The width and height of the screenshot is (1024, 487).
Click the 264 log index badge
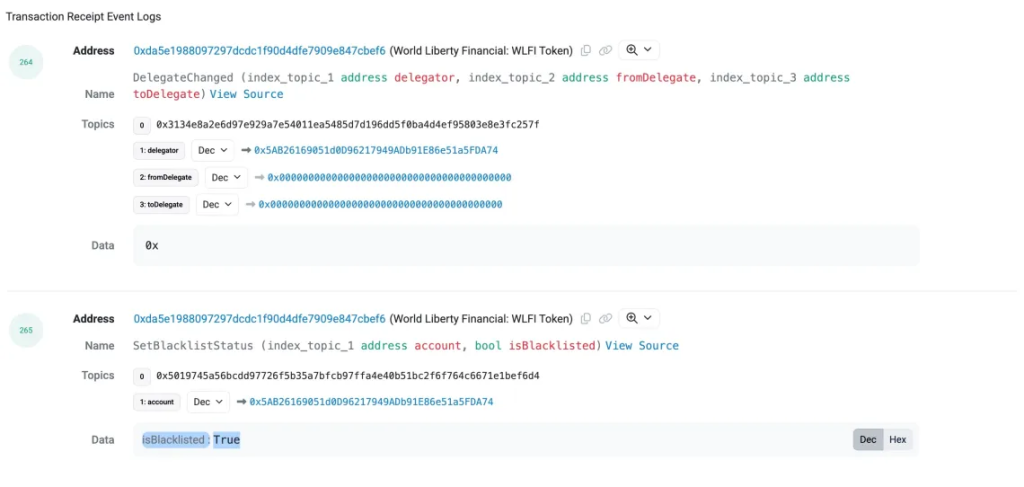[26, 62]
